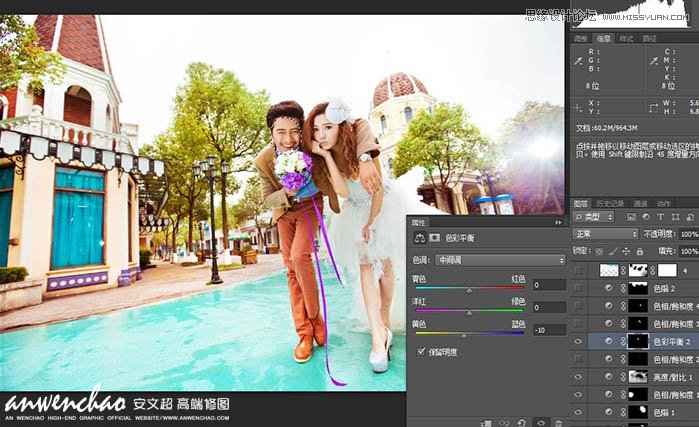Select the 色阶 2 layer
The height and width of the screenshot is (427, 699).
point(666,288)
